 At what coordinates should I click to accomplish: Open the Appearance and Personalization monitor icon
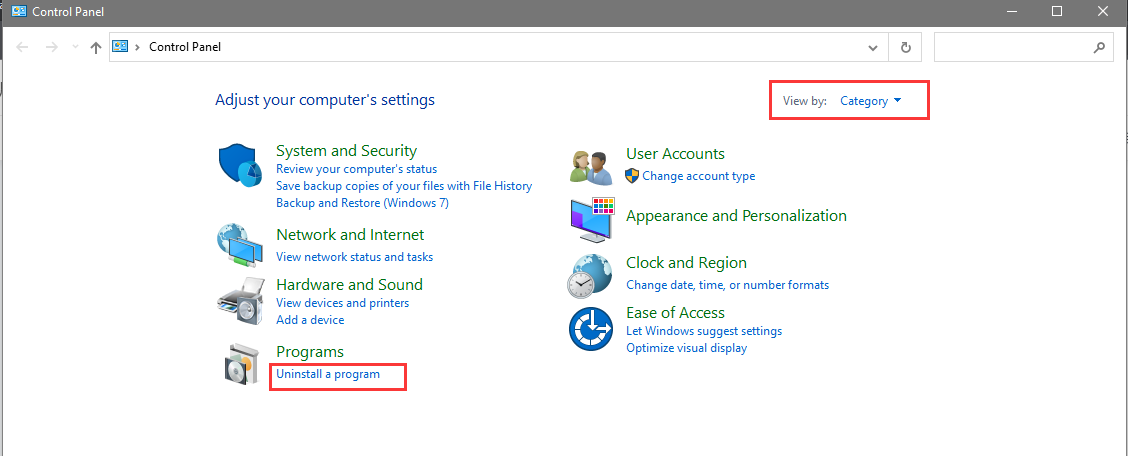[x=591, y=219]
